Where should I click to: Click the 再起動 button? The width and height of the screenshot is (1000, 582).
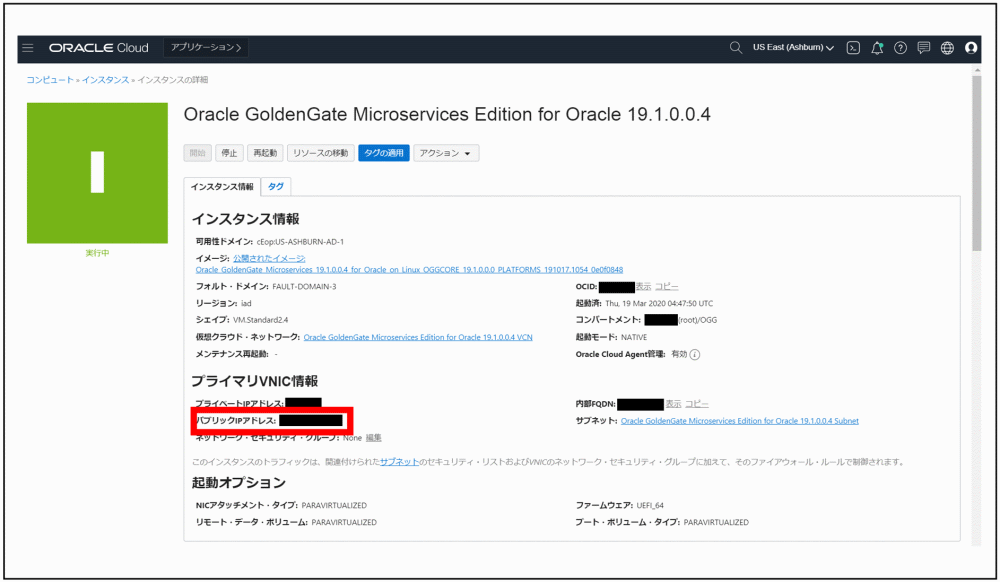pos(265,153)
